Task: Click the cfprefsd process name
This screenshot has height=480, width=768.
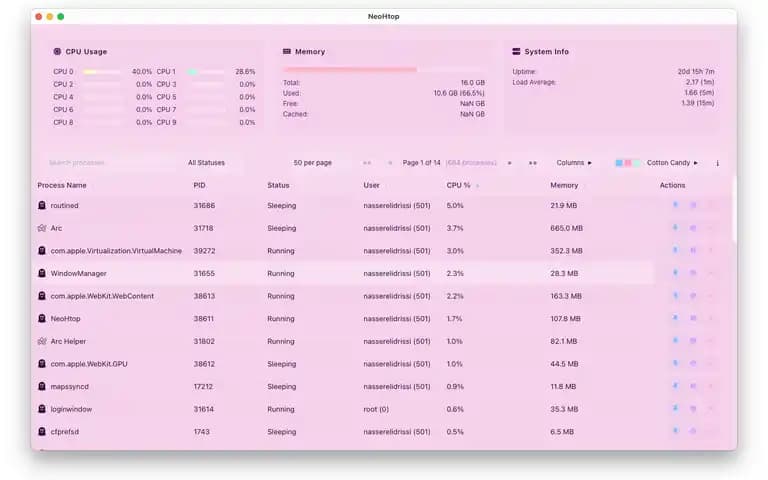Action: [x=65, y=431]
